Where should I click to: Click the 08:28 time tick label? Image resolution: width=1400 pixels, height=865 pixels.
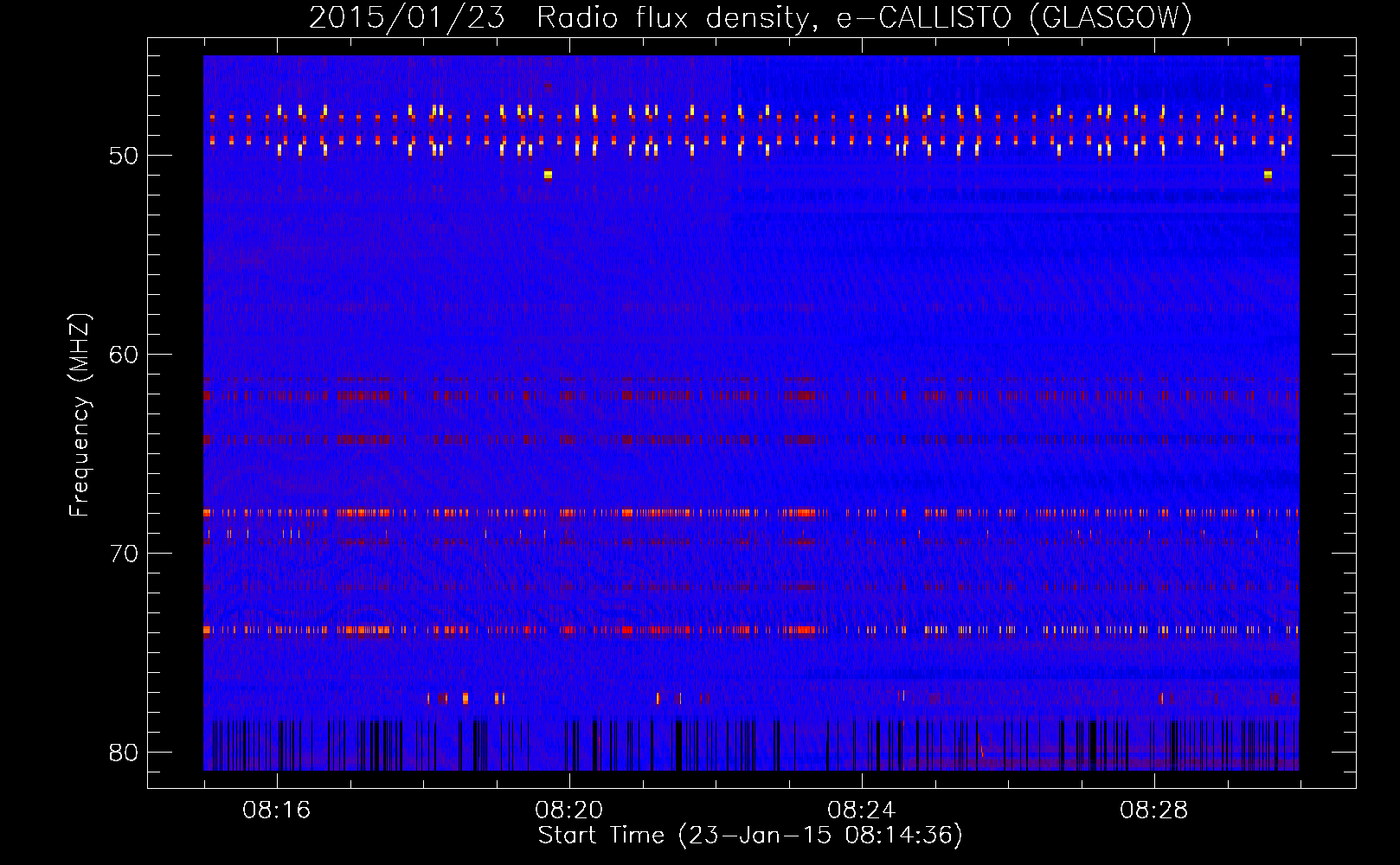pyautogui.click(x=1154, y=811)
